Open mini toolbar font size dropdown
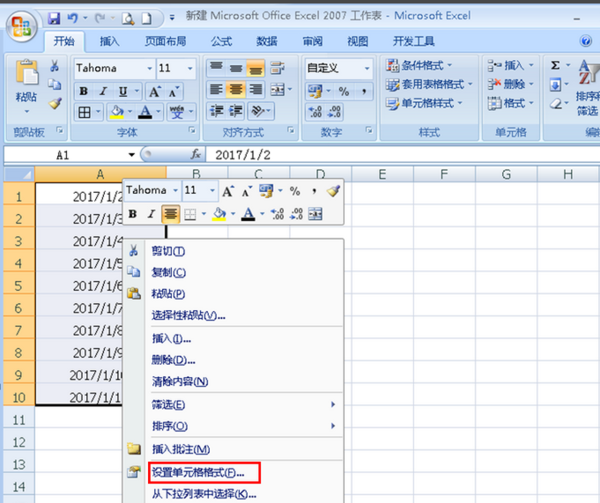This screenshot has width=600, height=503. click(x=212, y=190)
